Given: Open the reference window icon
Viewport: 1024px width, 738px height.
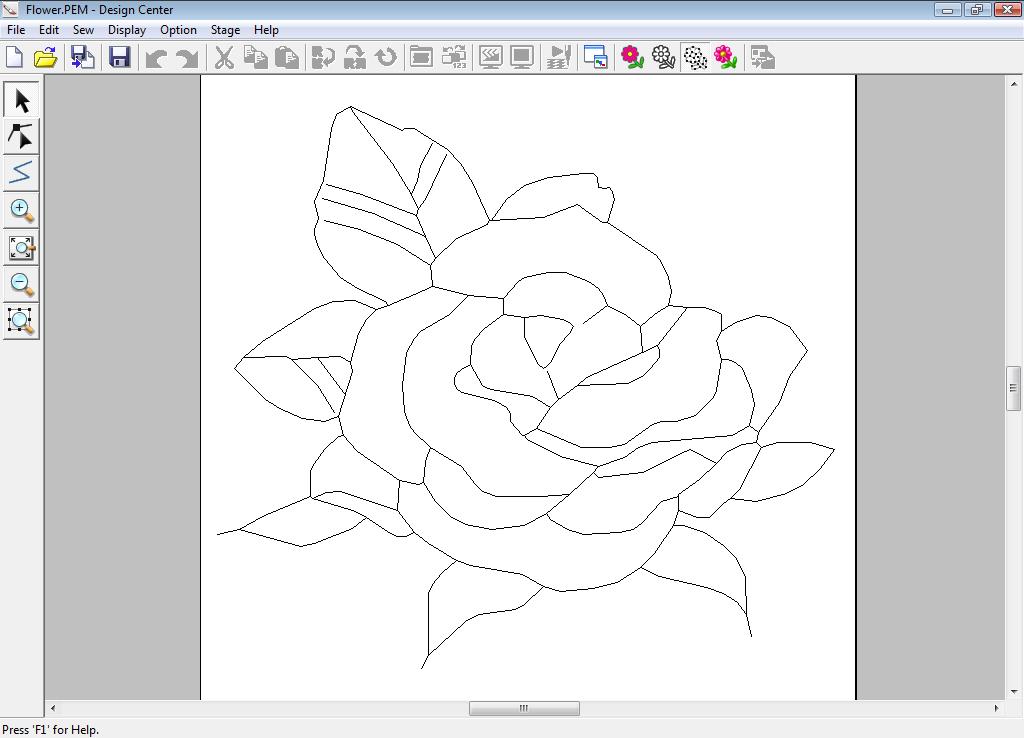Looking at the screenshot, I should tap(595, 57).
